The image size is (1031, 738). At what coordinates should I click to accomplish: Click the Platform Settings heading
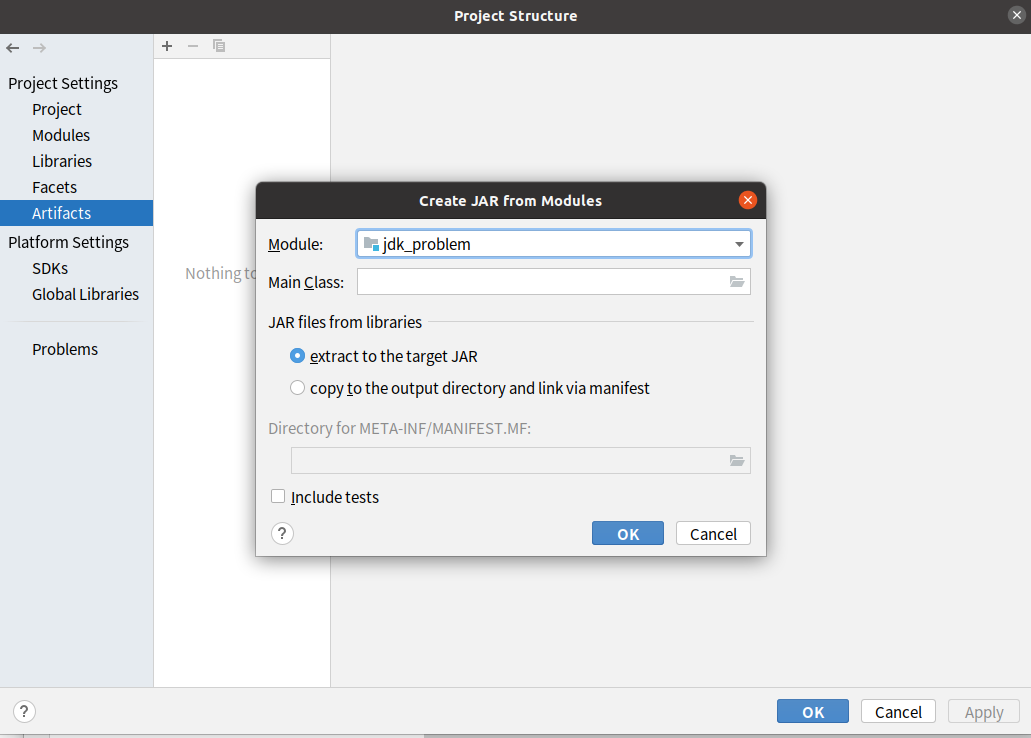click(x=68, y=242)
